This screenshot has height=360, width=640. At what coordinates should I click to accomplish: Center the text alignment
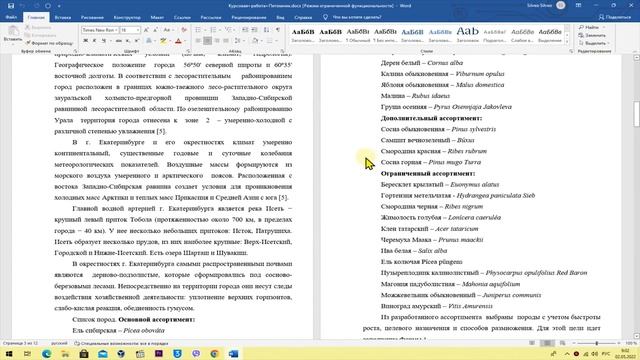tap(207, 41)
